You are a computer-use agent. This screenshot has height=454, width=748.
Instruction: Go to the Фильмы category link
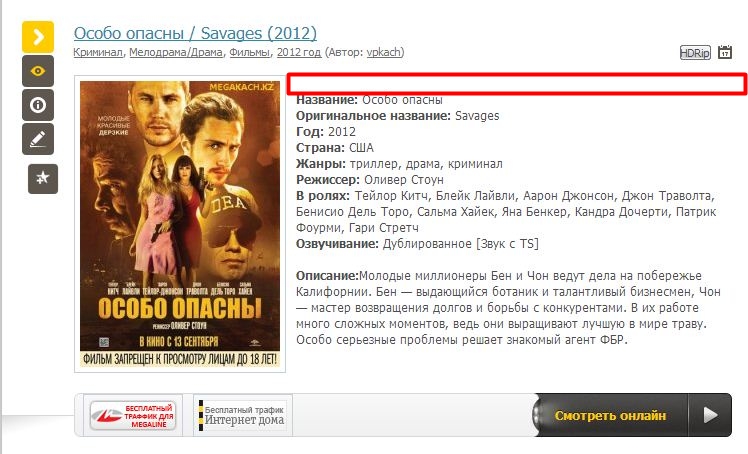[x=249, y=52]
